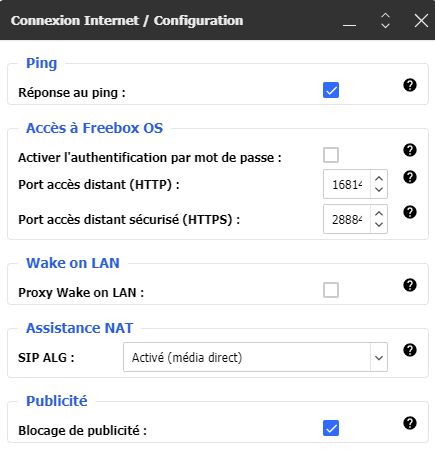The height and width of the screenshot is (461, 435).
Task: Enable Proxy Wake on LAN checkbox
Action: point(331,290)
